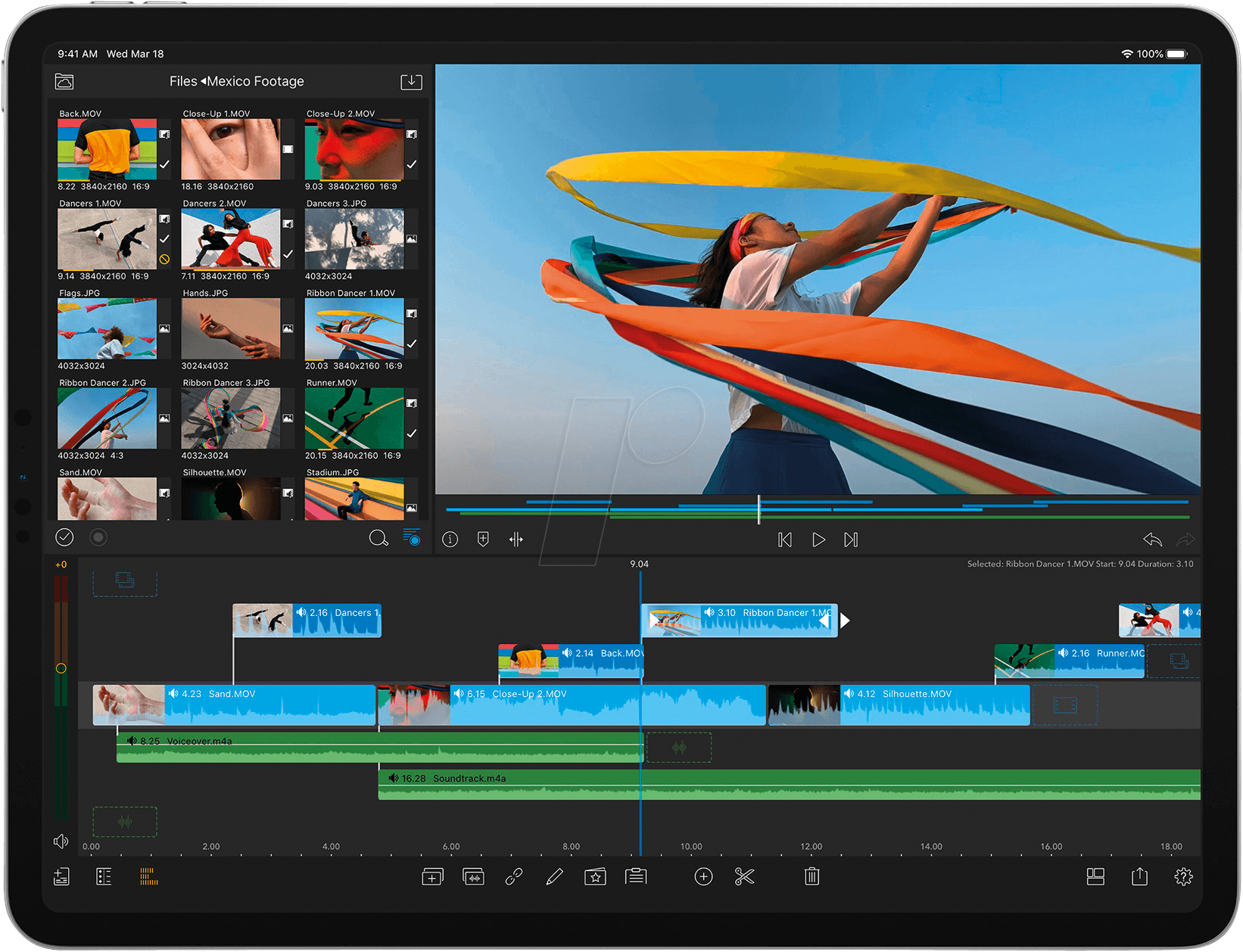The height and width of the screenshot is (952, 1243).
Task: Select Close-Up 2.MOV timeline clip
Action: click(572, 705)
